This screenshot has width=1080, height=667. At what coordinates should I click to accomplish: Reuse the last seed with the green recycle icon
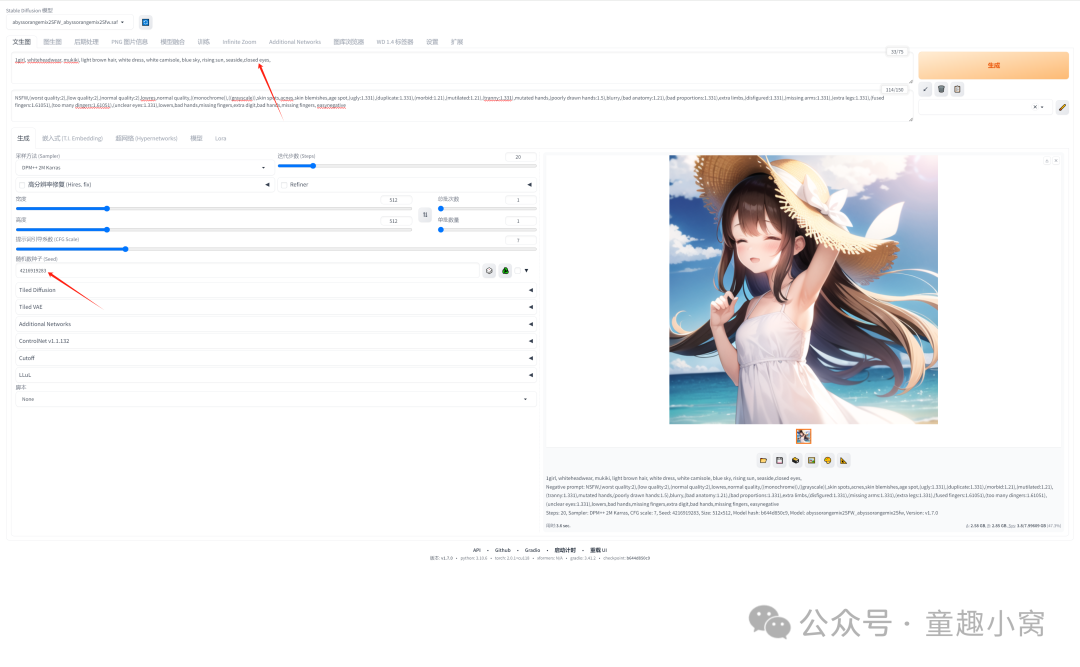point(506,271)
